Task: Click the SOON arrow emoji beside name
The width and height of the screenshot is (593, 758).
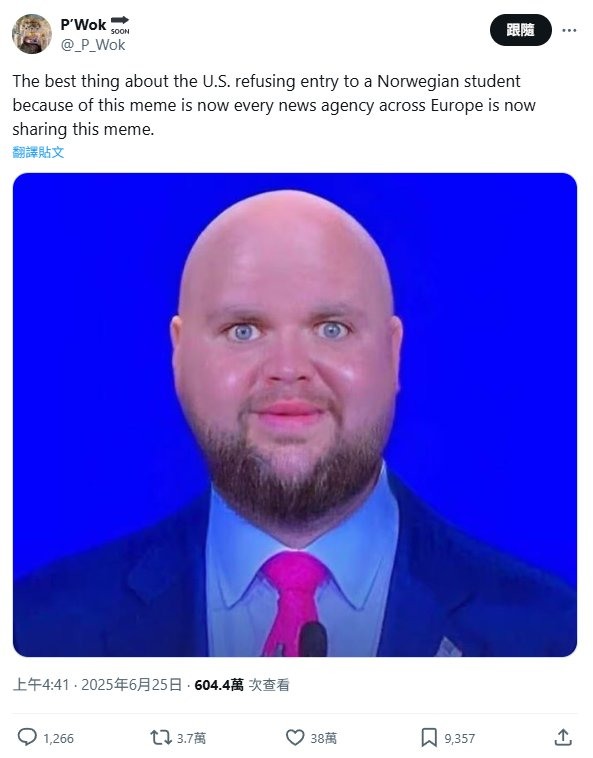Action: [x=120, y=25]
